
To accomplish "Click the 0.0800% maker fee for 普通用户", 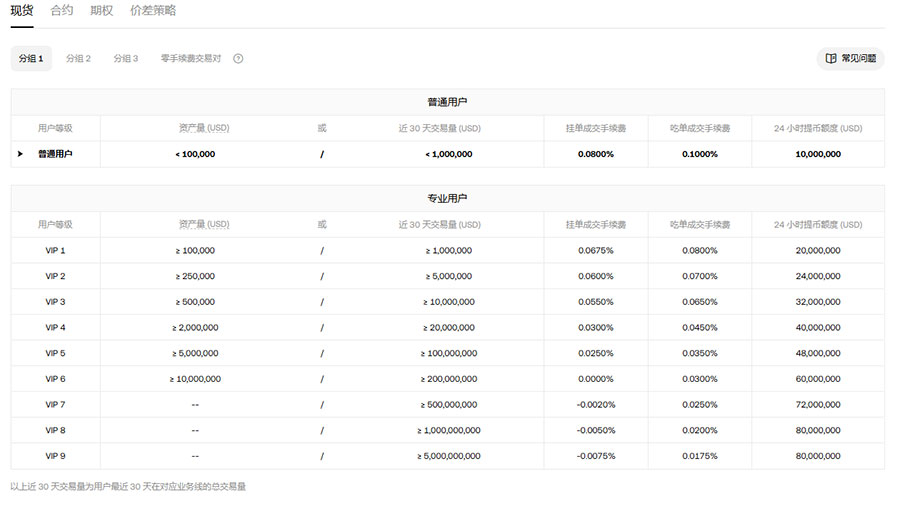I will [x=596, y=154].
